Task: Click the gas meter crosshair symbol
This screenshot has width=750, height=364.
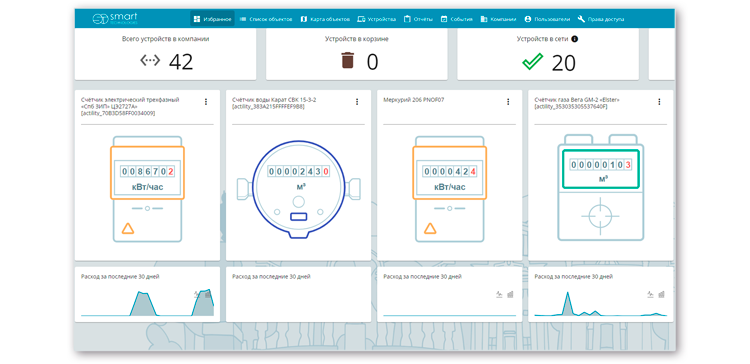Action: [600, 216]
